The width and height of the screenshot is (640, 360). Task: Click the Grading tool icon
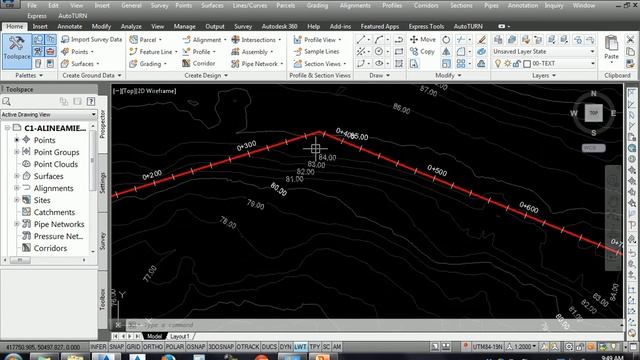[133, 64]
